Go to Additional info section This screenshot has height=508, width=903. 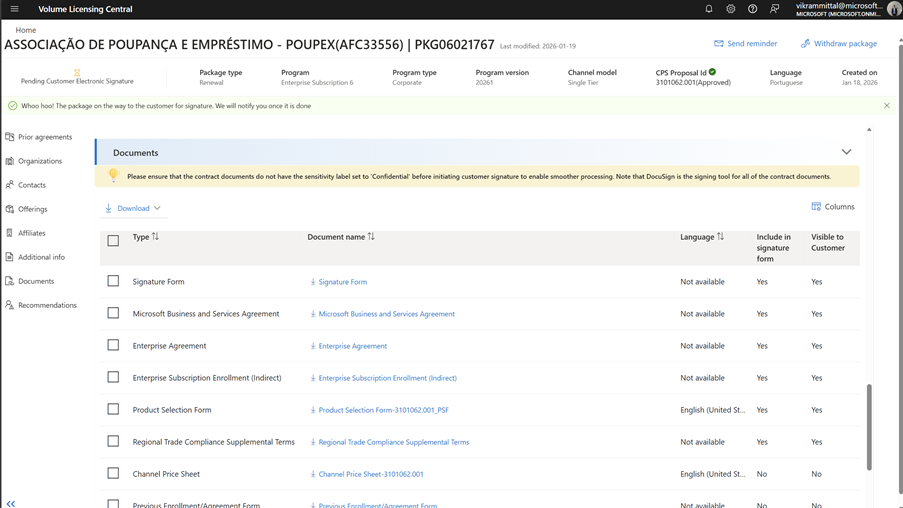coord(41,257)
